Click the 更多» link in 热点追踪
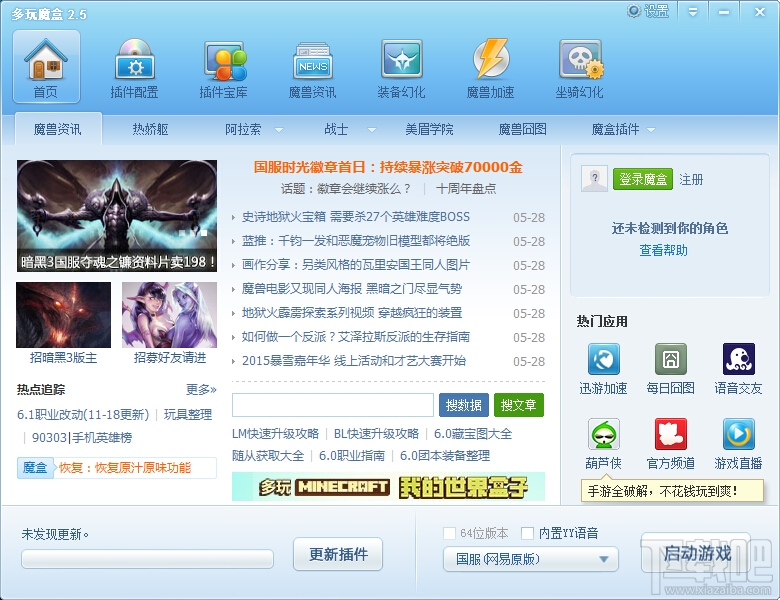 point(201,389)
